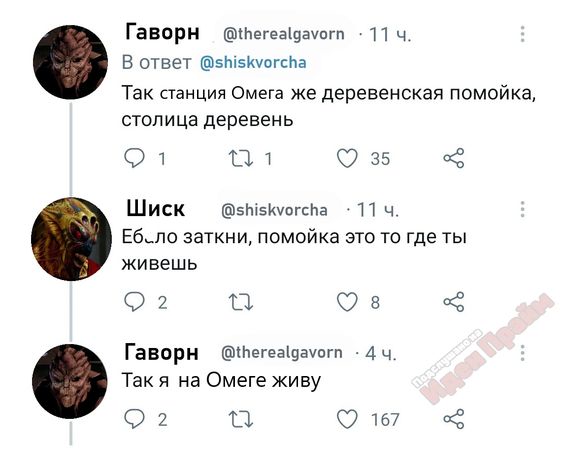The height and width of the screenshot is (474, 564).
Task: Retweet Гаворн's first tweet with 1 retweet
Action: click(x=241, y=159)
